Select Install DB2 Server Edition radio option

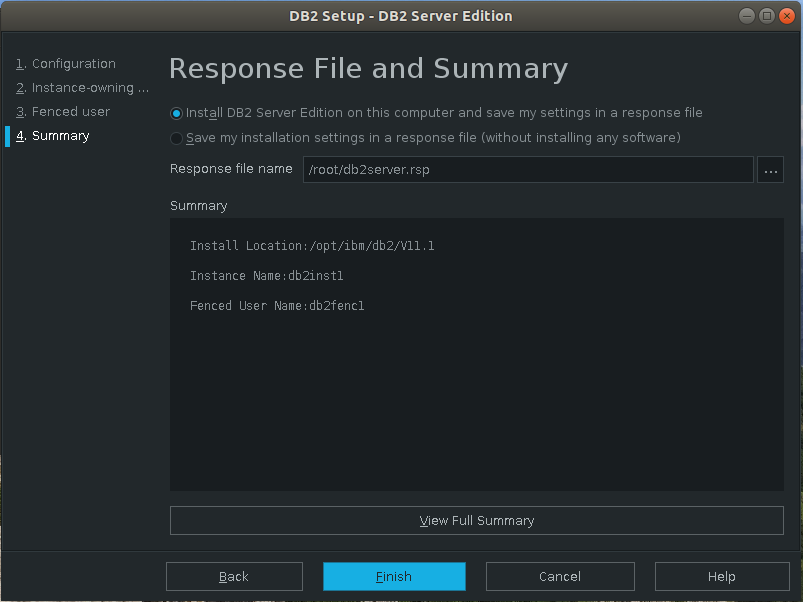(177, 114)
